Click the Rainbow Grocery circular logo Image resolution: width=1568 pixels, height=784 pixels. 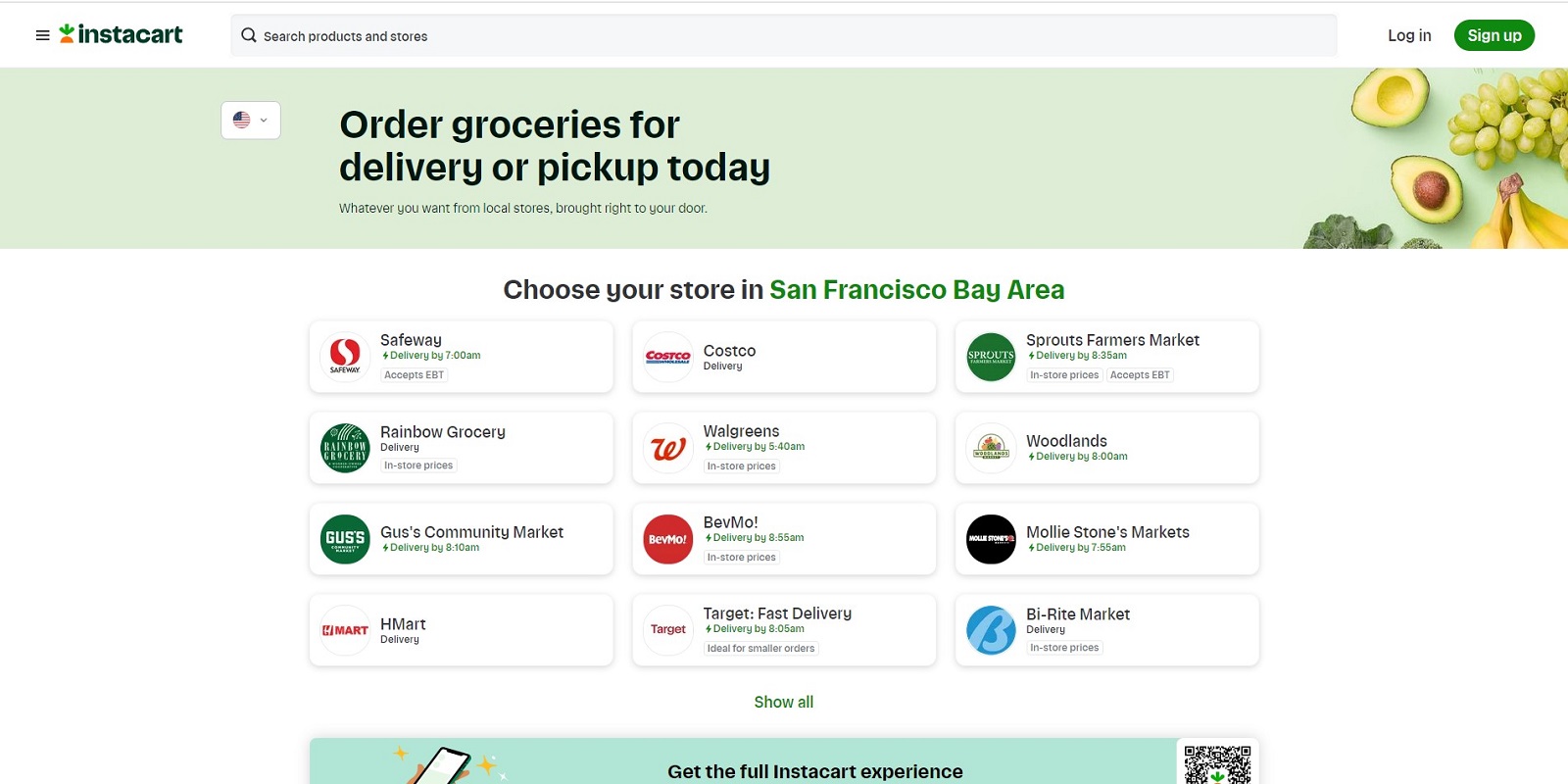344,447
